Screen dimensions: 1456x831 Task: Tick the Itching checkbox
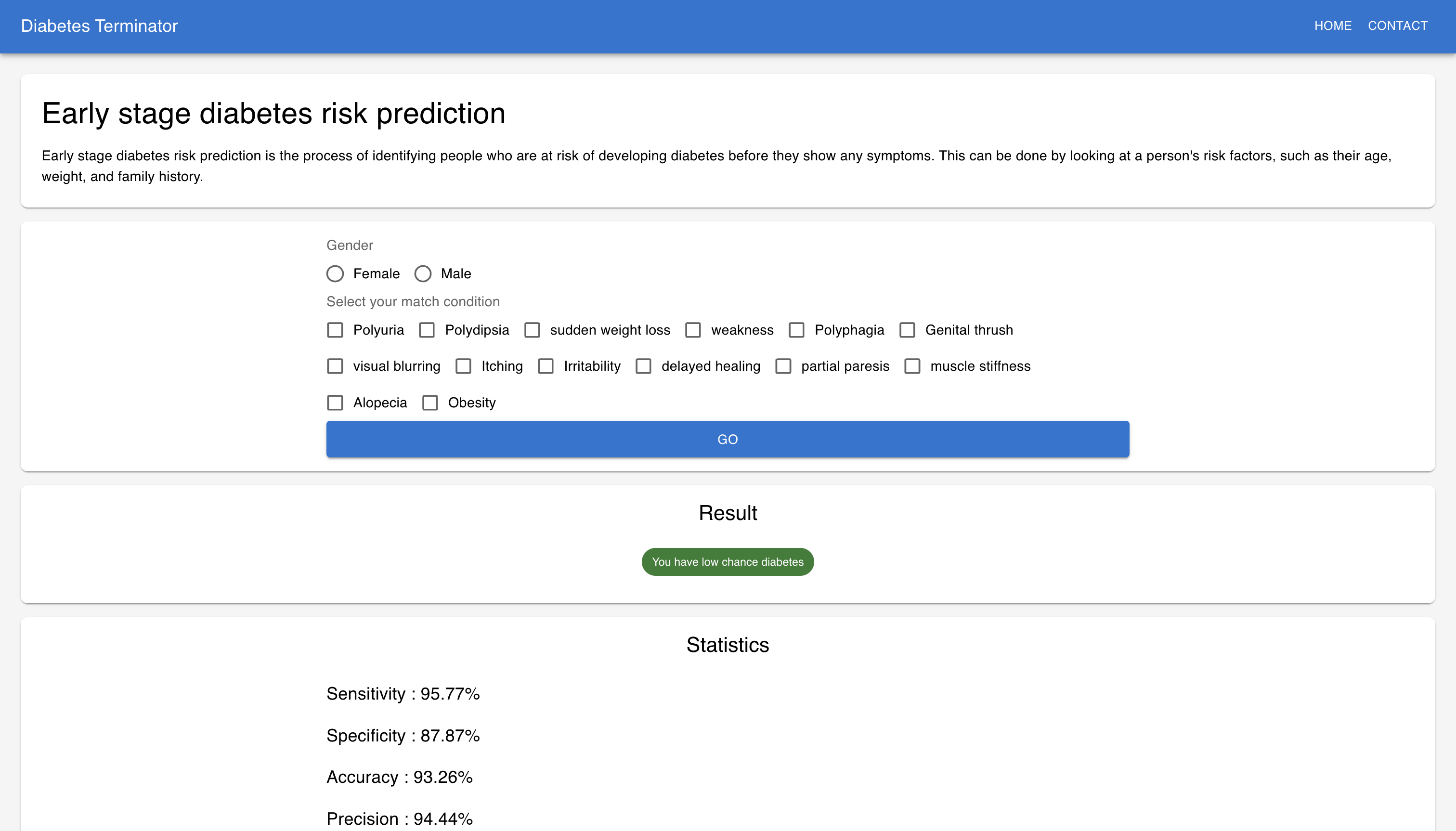(x=464, y=366)
